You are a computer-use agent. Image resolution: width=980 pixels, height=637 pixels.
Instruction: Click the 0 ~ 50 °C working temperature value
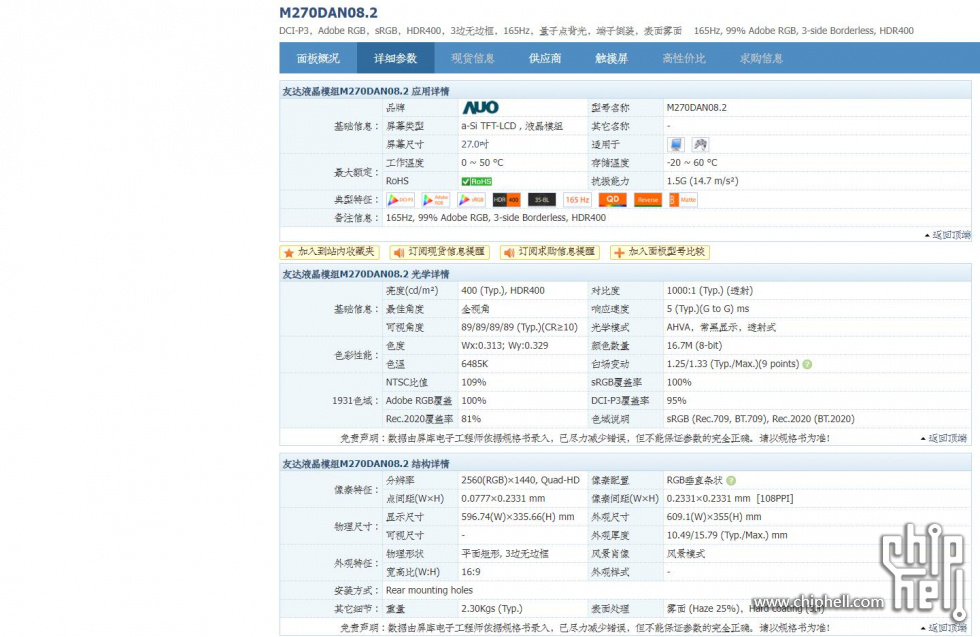click(x=482, y=163)
